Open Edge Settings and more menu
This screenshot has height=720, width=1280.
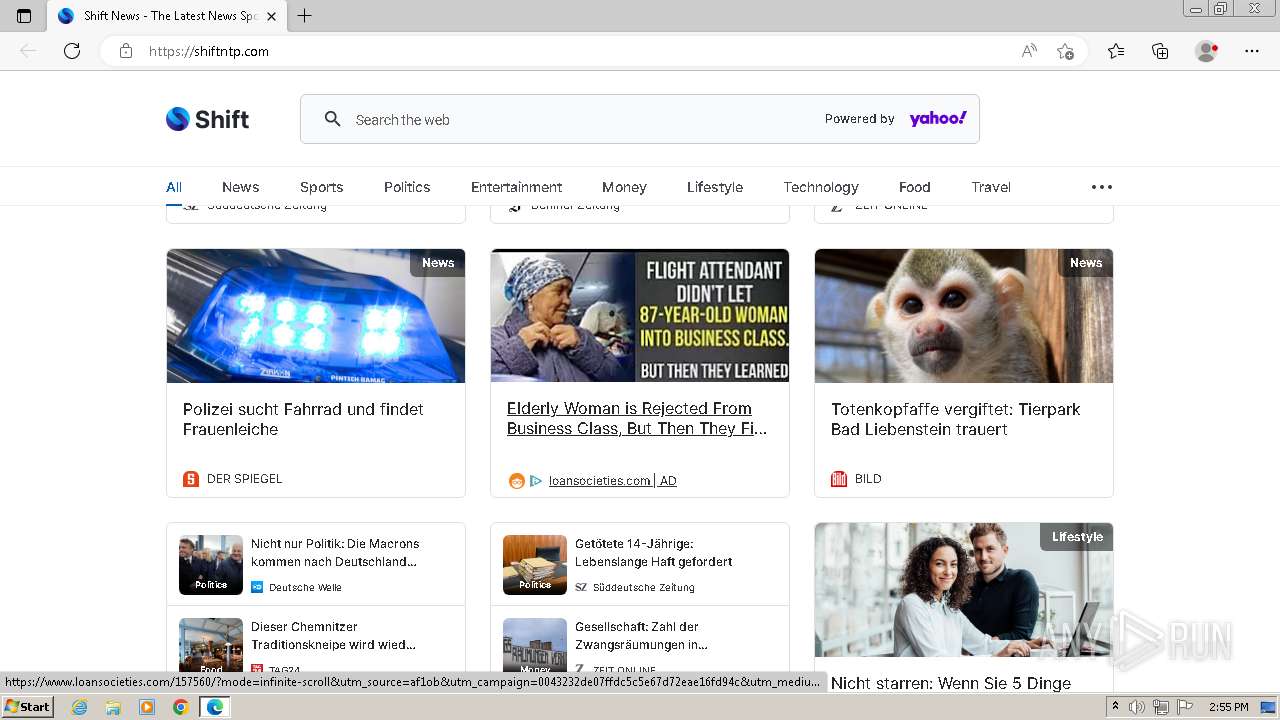click(1252, 51)
